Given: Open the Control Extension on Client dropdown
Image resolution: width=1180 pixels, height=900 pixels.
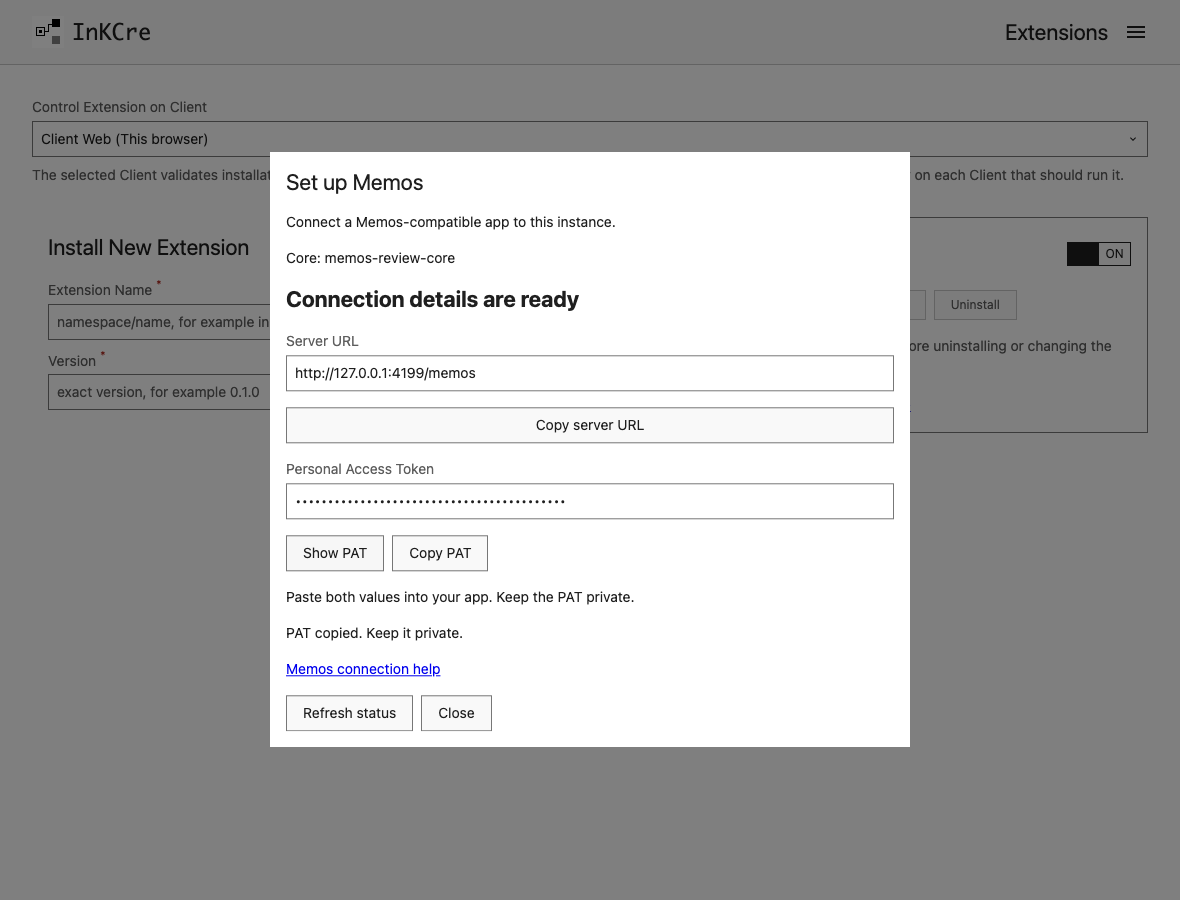Looking at the screenshot, I should tap(589, 139).
